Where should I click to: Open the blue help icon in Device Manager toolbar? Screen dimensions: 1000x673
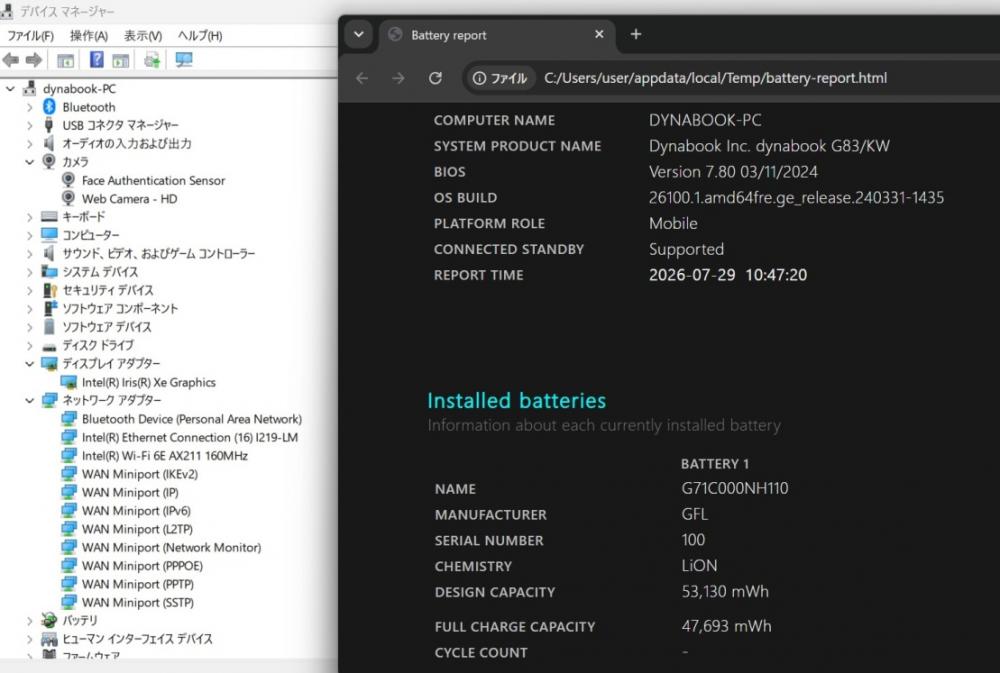(96, 60)
